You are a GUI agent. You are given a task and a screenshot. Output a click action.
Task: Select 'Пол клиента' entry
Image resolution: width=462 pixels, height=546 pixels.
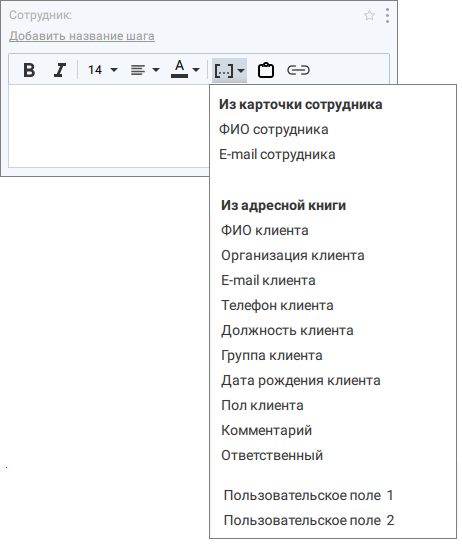[x=262, y=406]
